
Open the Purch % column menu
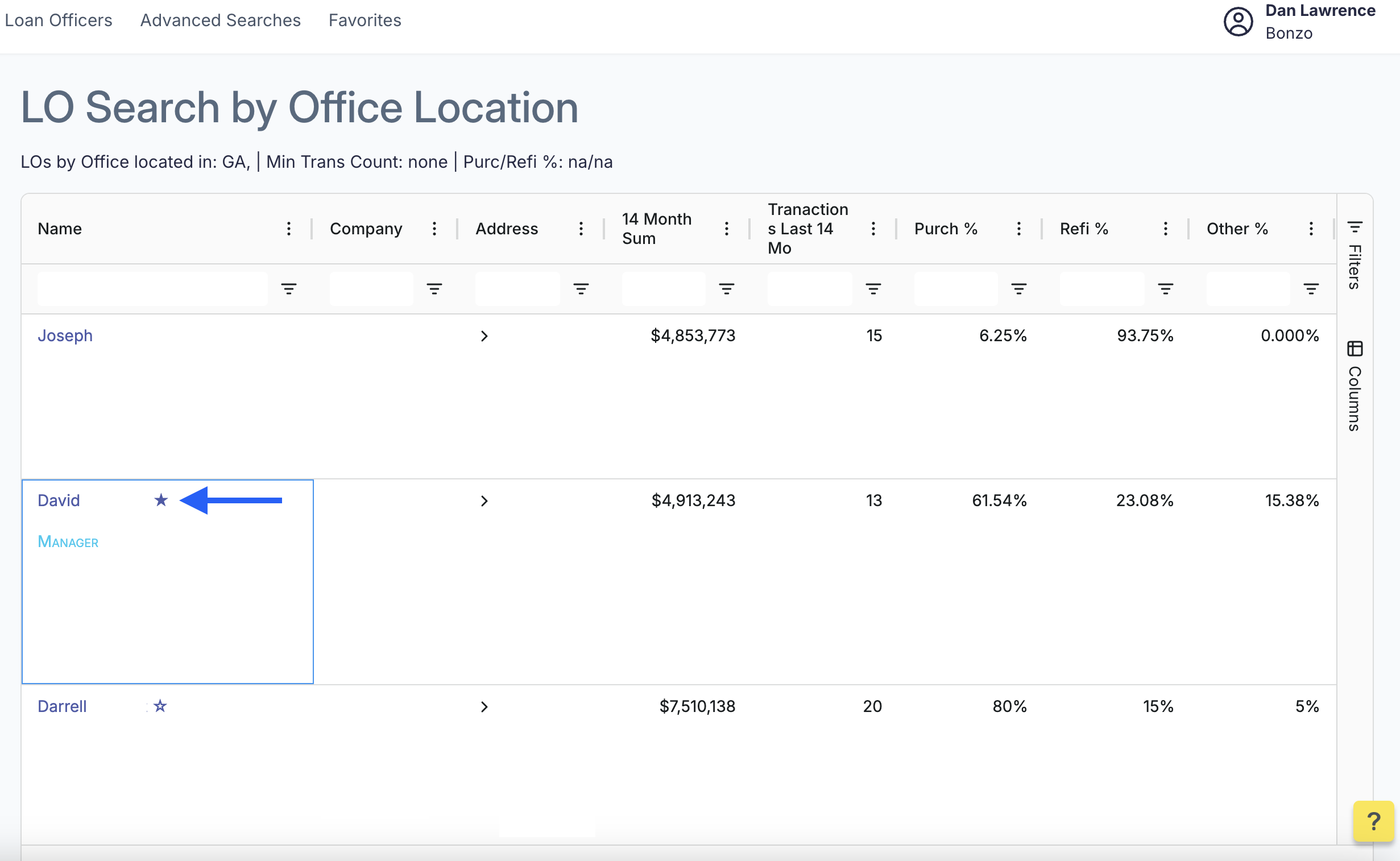[x=1018, y=229]
